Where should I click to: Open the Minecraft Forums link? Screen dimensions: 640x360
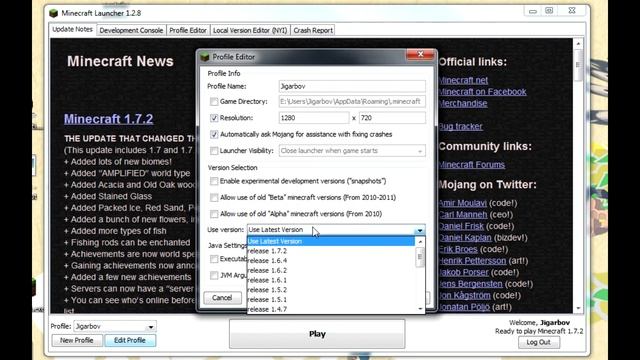coord(472,165)
